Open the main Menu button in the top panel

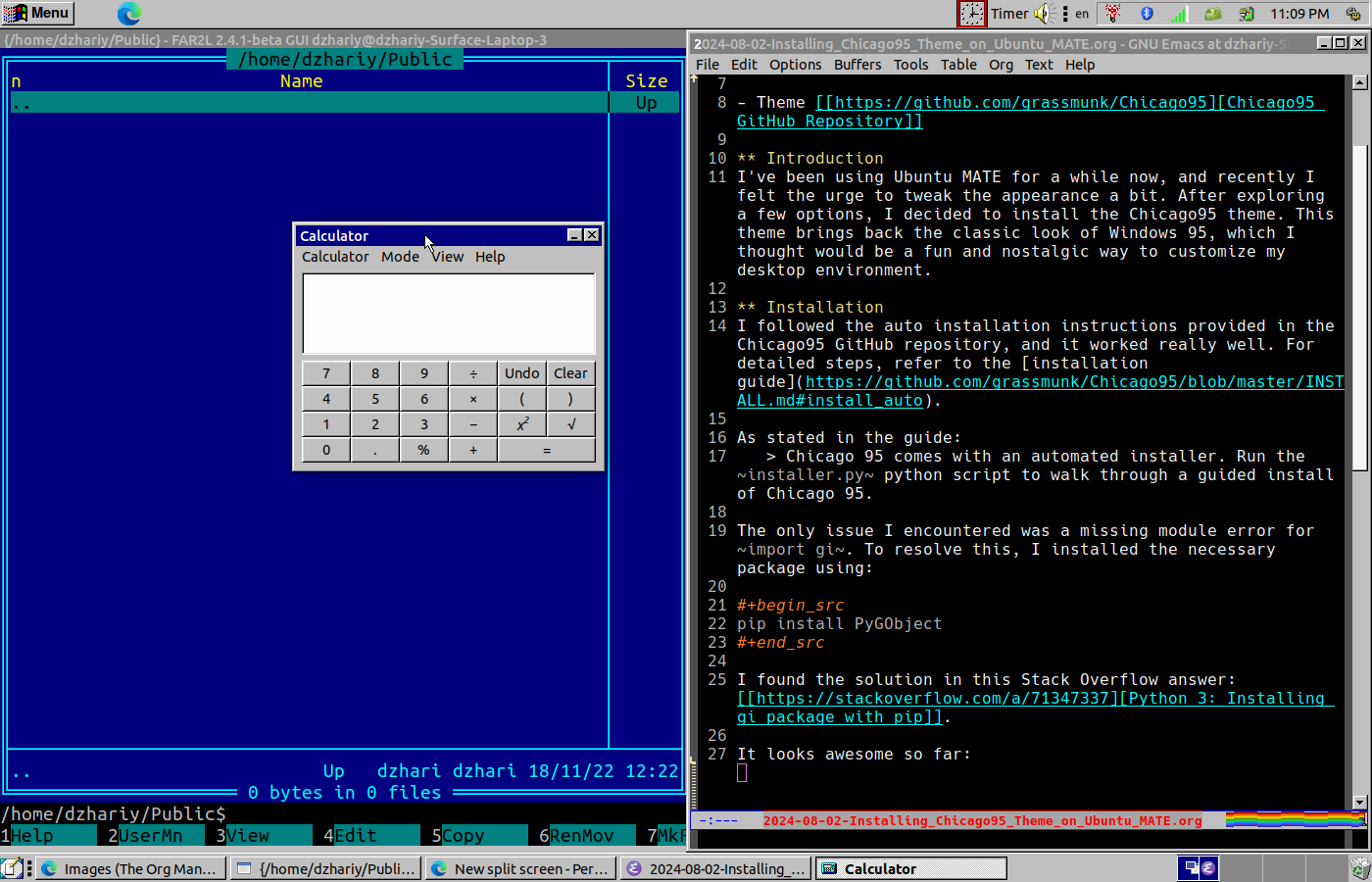(37, 13)
